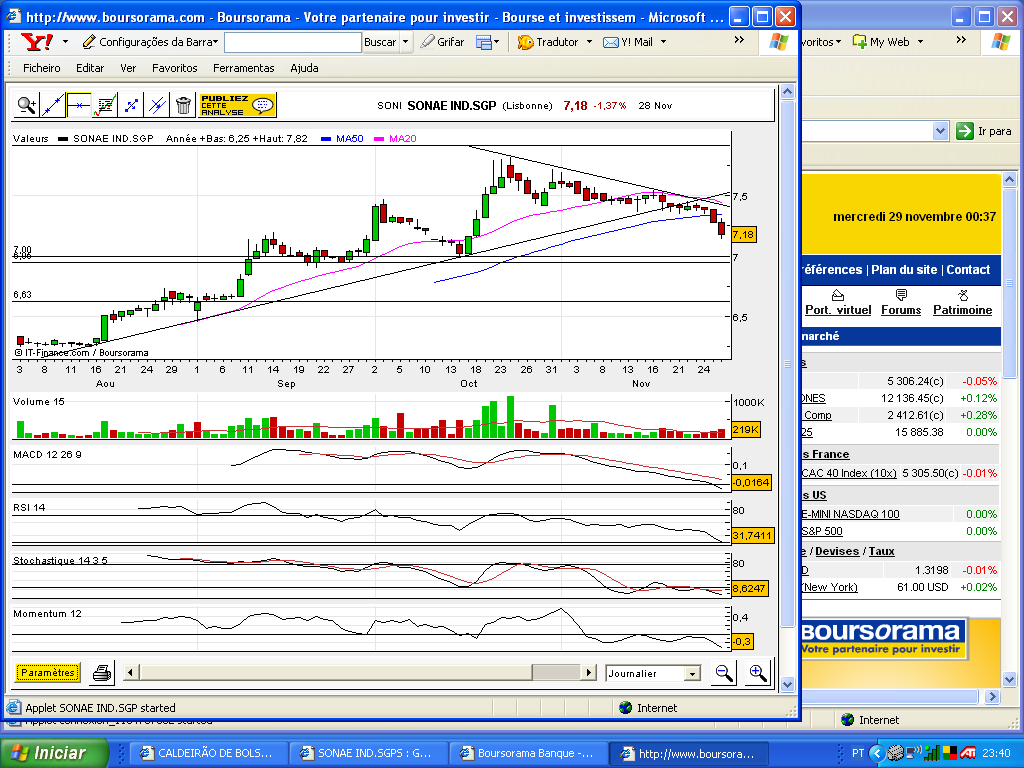Open the Ferramentas menu
The height and width of the screenshot is (768, 1024).
[243, 68]
